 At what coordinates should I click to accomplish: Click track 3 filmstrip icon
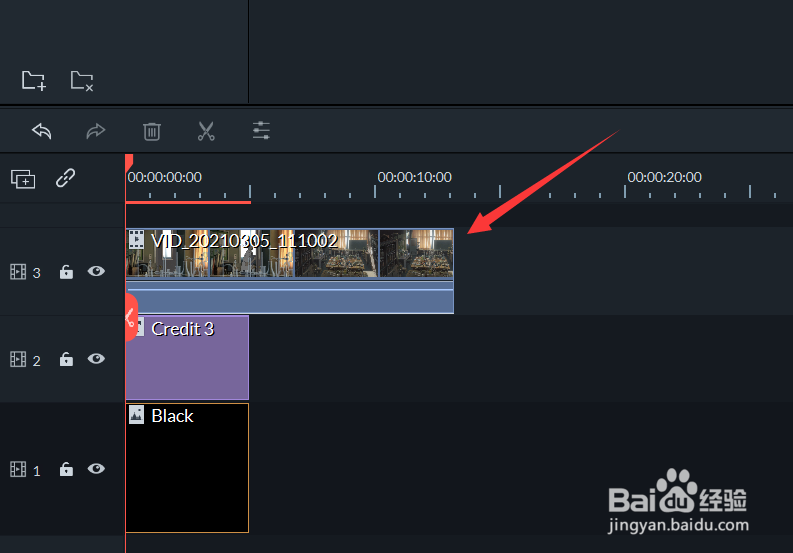tap(18, 272)
